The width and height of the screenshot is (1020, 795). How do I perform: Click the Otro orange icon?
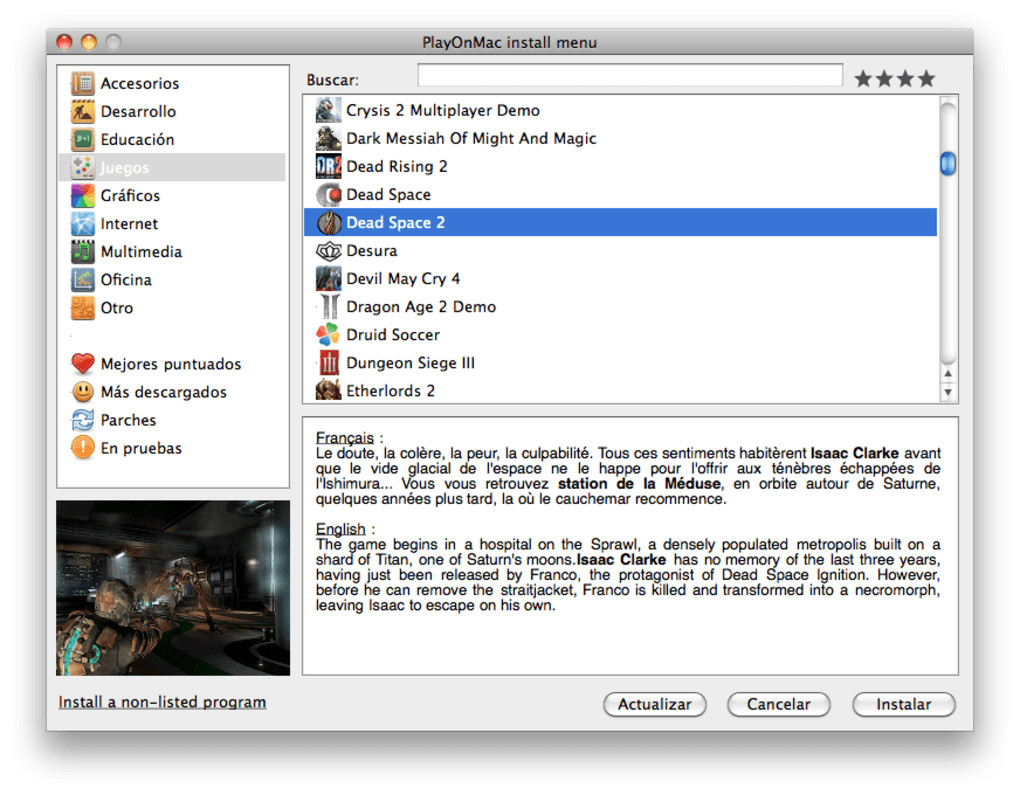click(83, 308)
